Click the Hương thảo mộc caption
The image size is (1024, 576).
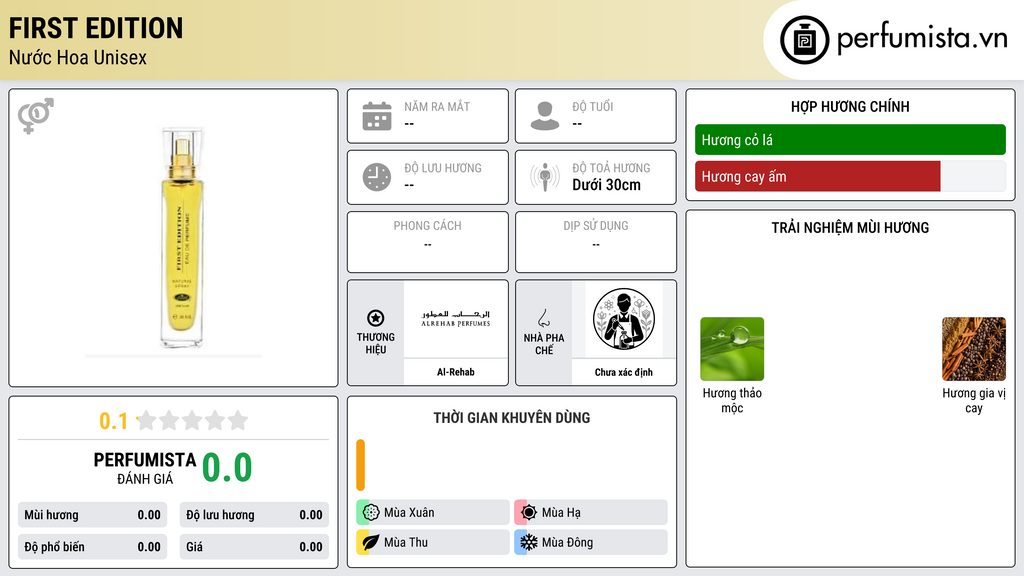732,400
